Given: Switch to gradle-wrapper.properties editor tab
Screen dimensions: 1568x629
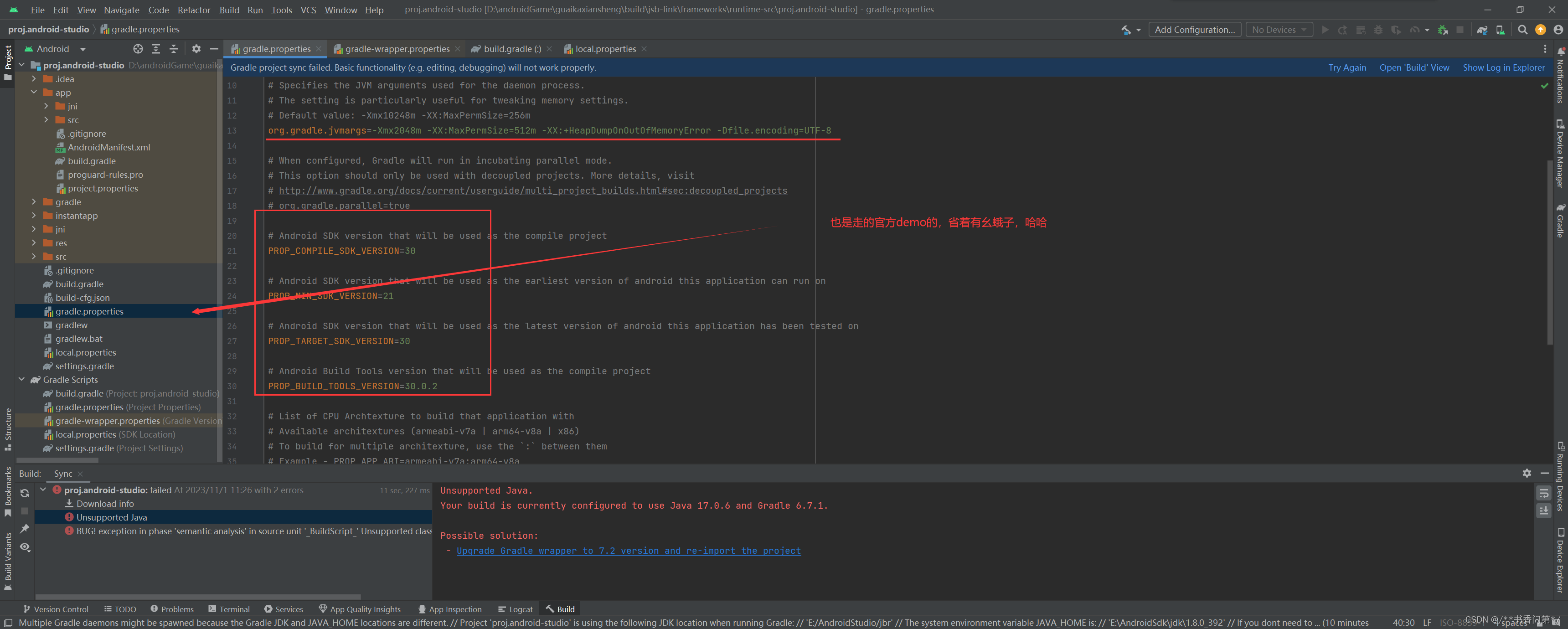Looking at the screenshot, I should [x=396, y=49].
